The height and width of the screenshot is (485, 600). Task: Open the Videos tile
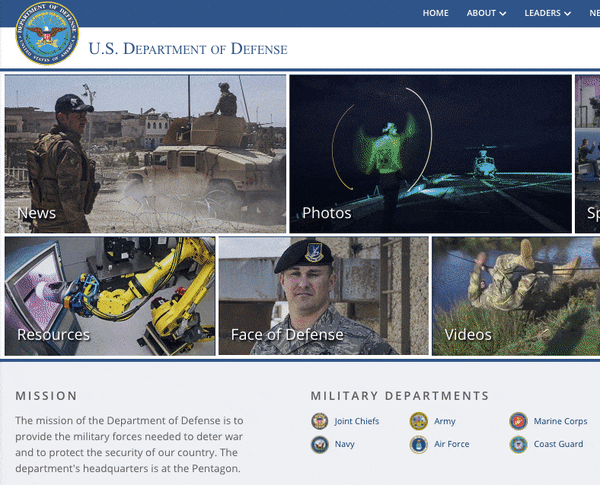pyautogui.click(x=515, y=295)
